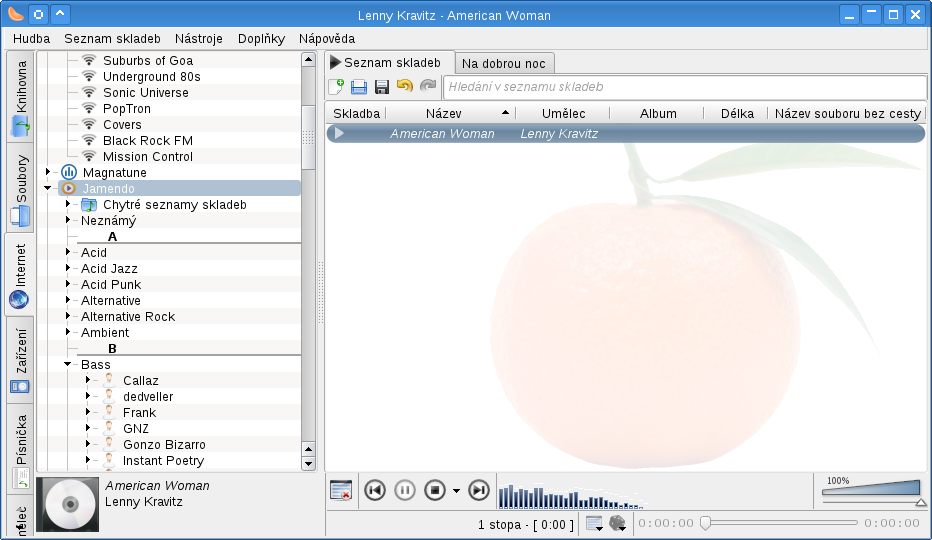Image resolution: width=932 pixels, height=540 pixels.
Task: Click the greyed redo arrow icon
Action: coord(428,86)
